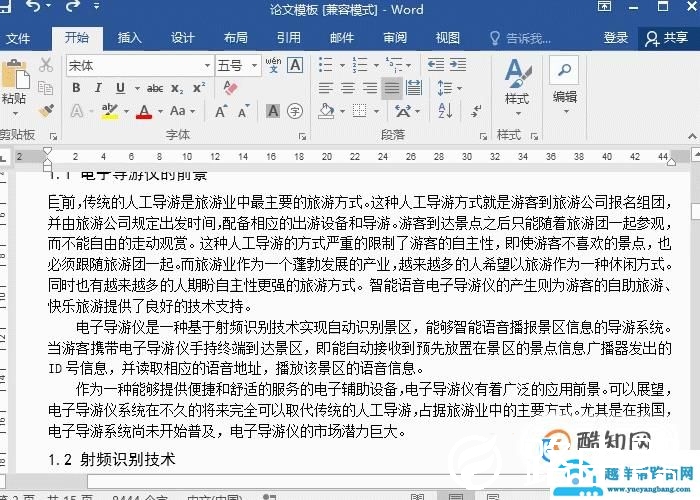Open the Font dialog launcher

click(x=302, y=136)
